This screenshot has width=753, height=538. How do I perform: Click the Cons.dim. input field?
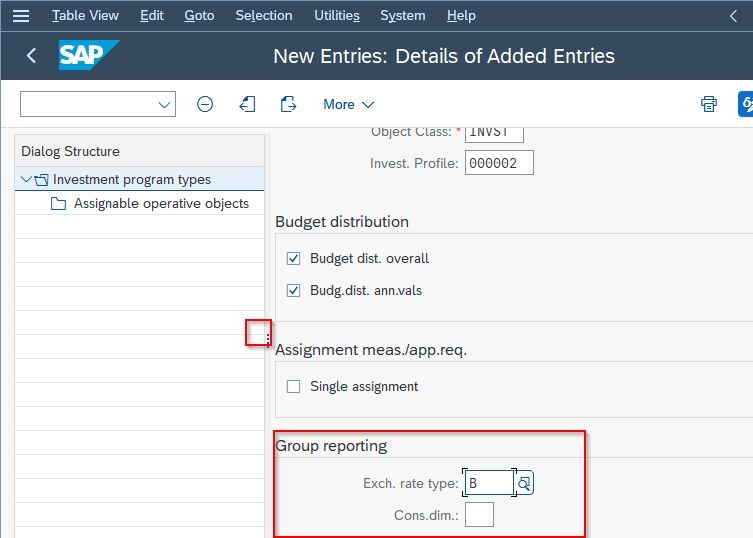tap(479, 515)
